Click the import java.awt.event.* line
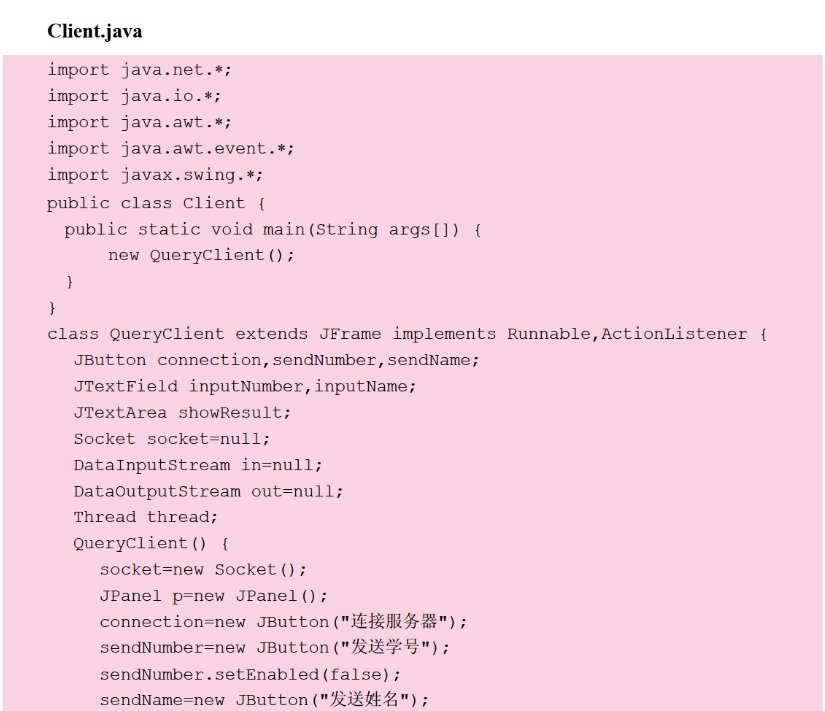The height and width of the screenshot is (711, 825). (x=171, y=148)
